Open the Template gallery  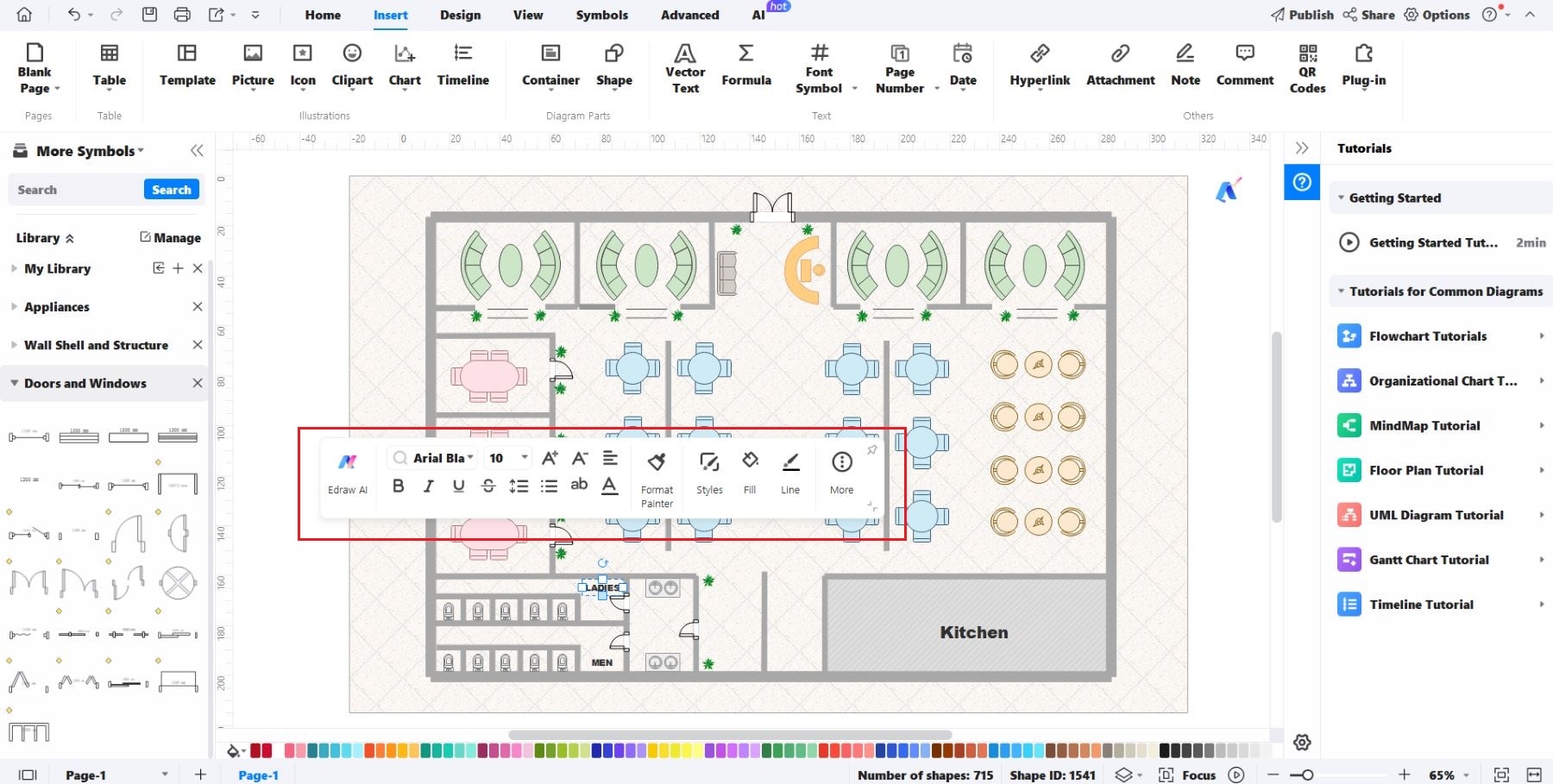point(187,66)
